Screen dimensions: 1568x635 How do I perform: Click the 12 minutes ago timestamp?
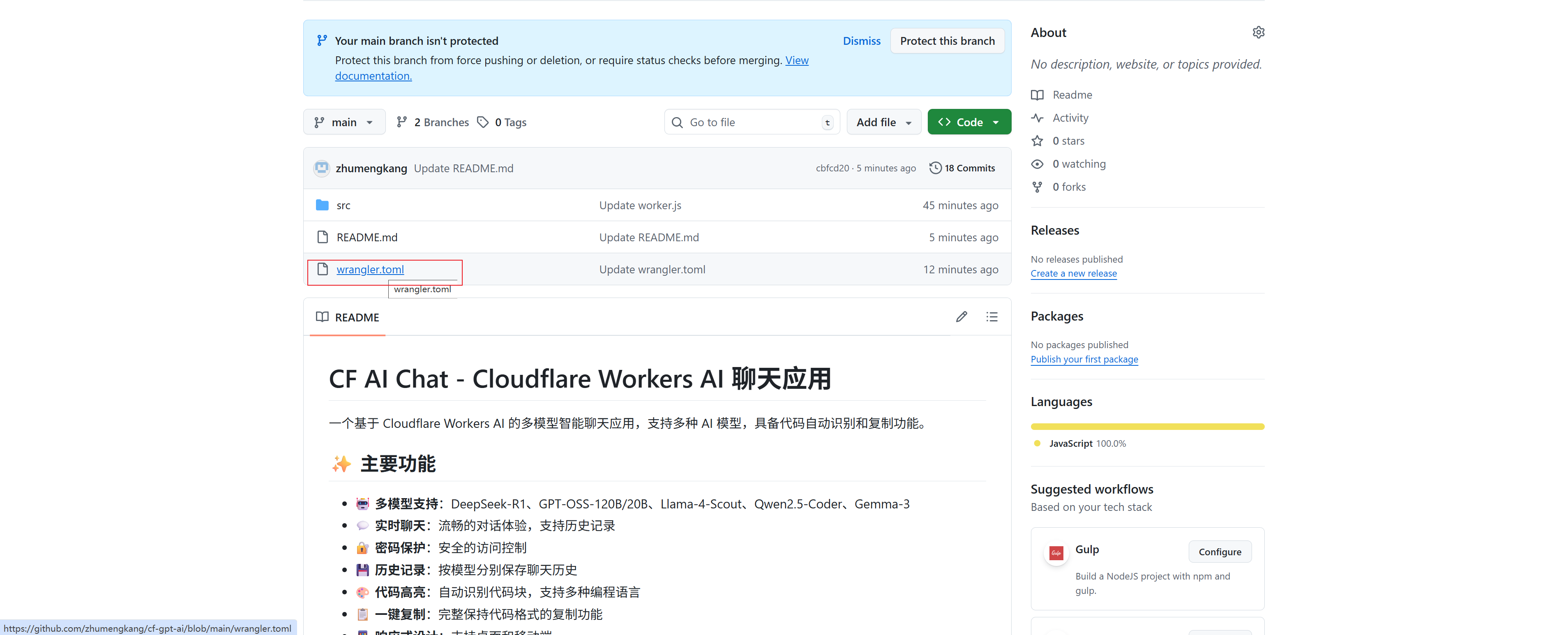pyautogui.click(x=961, y=269)
